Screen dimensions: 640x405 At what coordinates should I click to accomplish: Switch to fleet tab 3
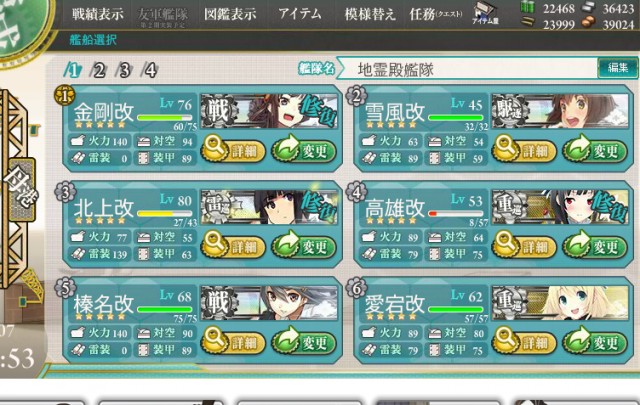[124, 70]
